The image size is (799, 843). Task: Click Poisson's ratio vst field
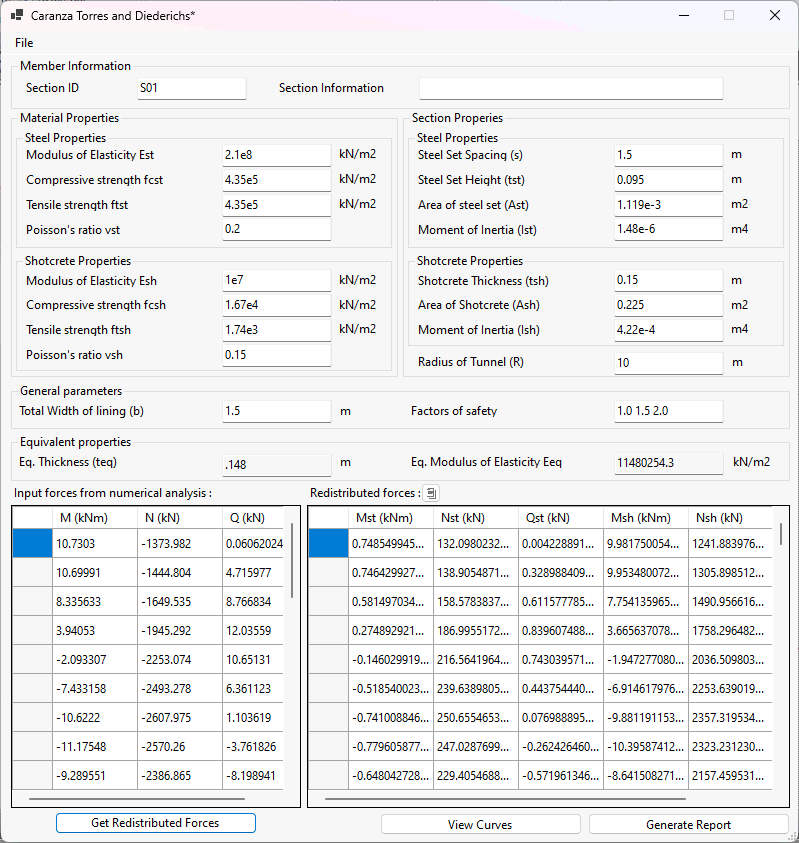point(277,230)
